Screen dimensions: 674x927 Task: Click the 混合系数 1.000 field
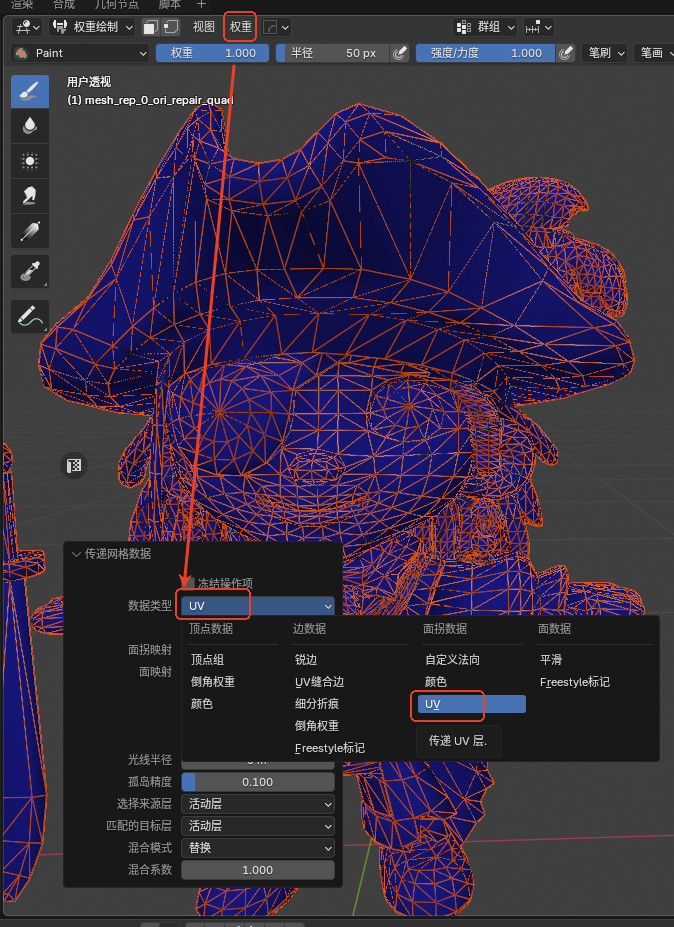(x=258, y=870)
